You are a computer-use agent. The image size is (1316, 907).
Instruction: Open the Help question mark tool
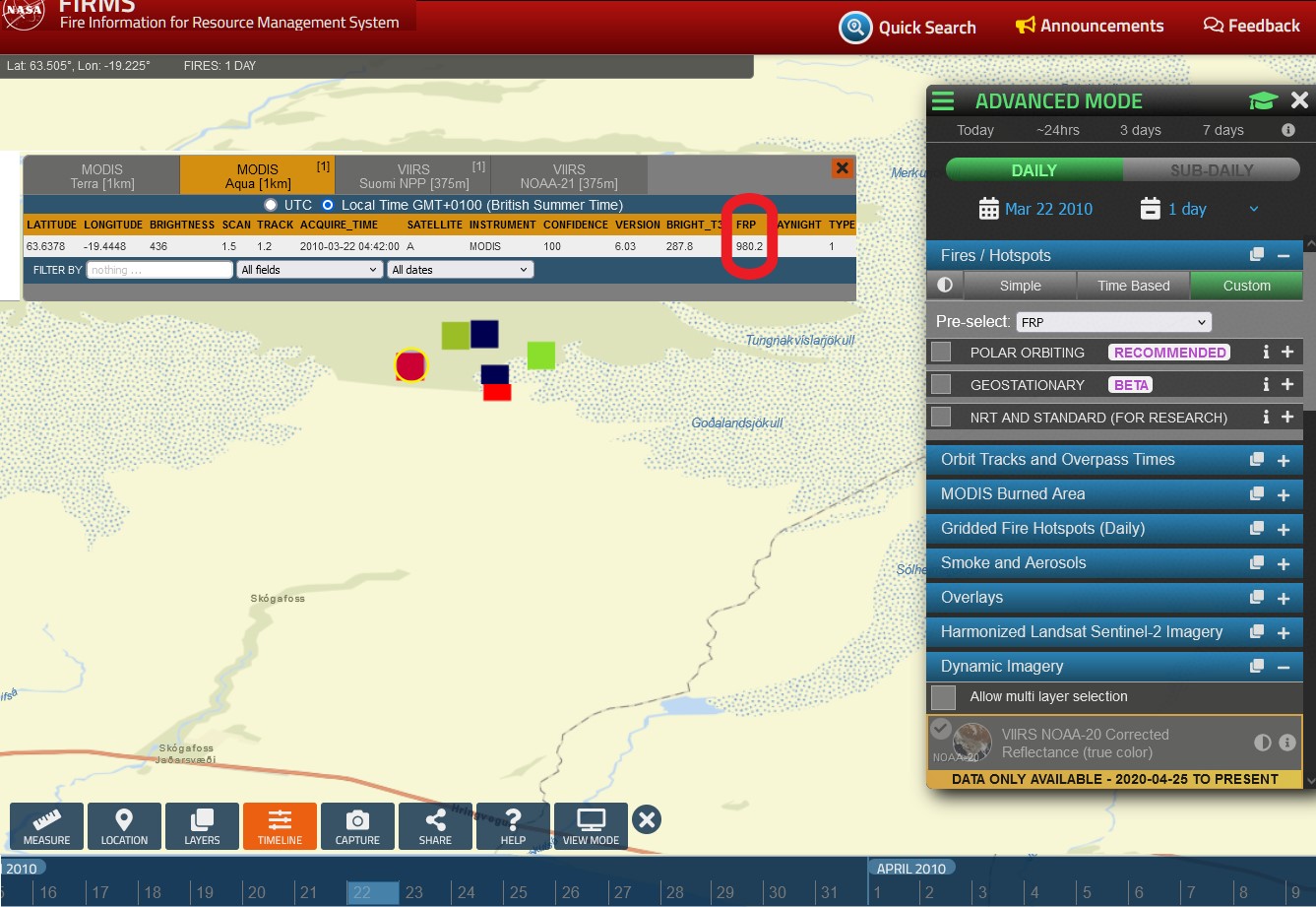pos(513,826)
